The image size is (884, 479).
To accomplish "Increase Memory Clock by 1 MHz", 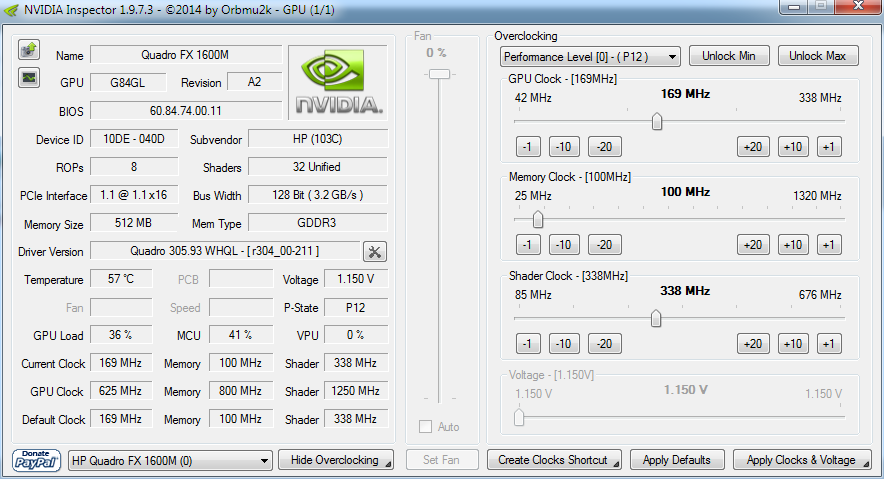I will 829,245.
